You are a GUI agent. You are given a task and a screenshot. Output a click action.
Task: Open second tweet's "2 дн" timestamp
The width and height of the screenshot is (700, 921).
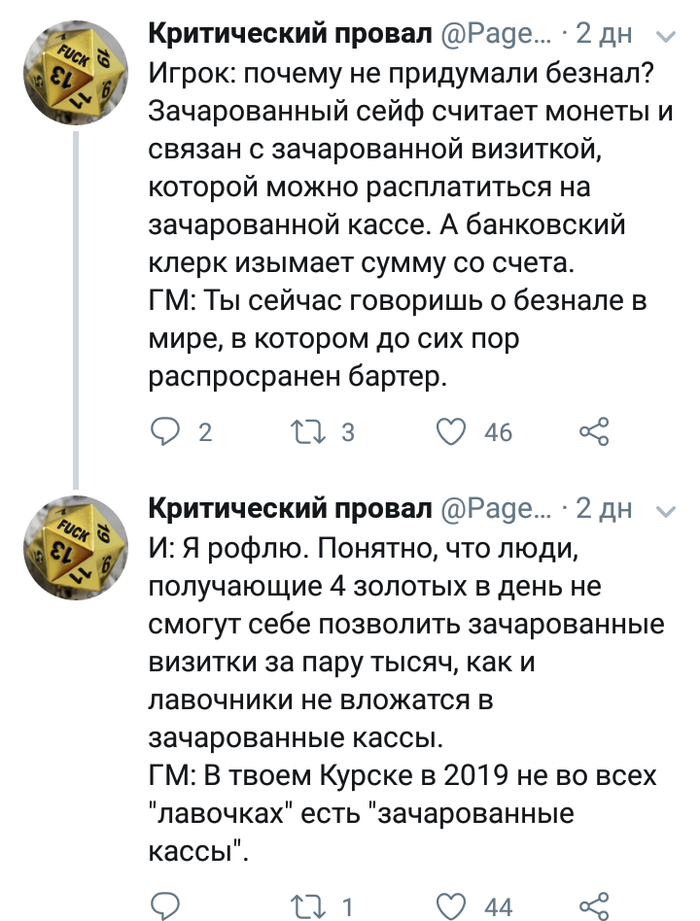tap(604, 508)
